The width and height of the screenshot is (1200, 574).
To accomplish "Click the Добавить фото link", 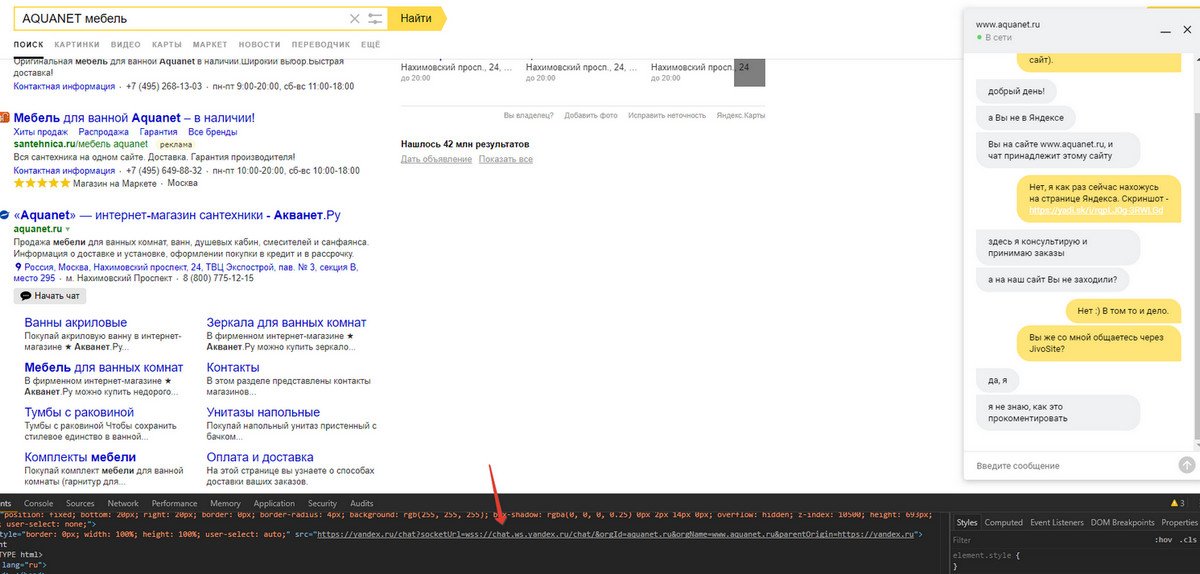I will (590, 116).
